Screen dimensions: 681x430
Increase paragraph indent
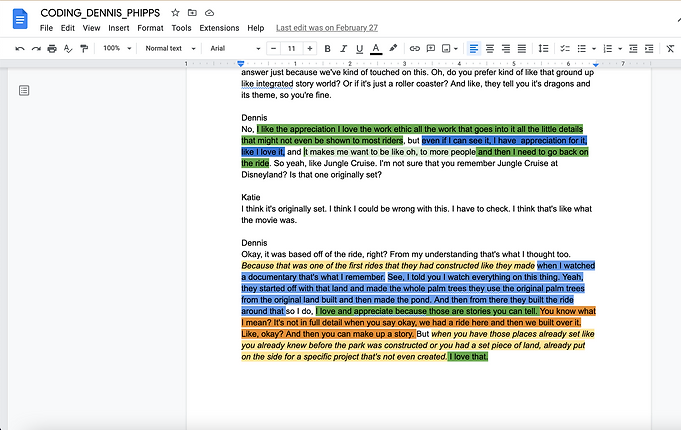(x=649, y=49)
